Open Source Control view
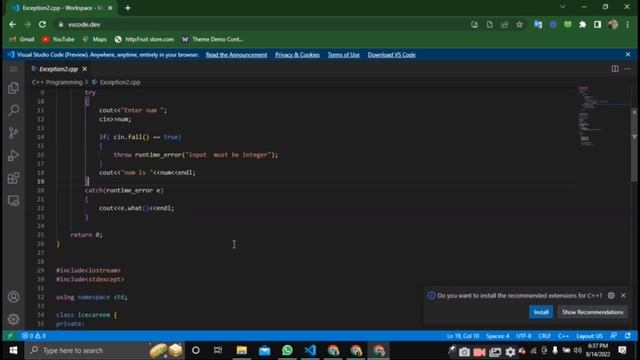This screenshot has height=360, width=640. coord(13,133)
